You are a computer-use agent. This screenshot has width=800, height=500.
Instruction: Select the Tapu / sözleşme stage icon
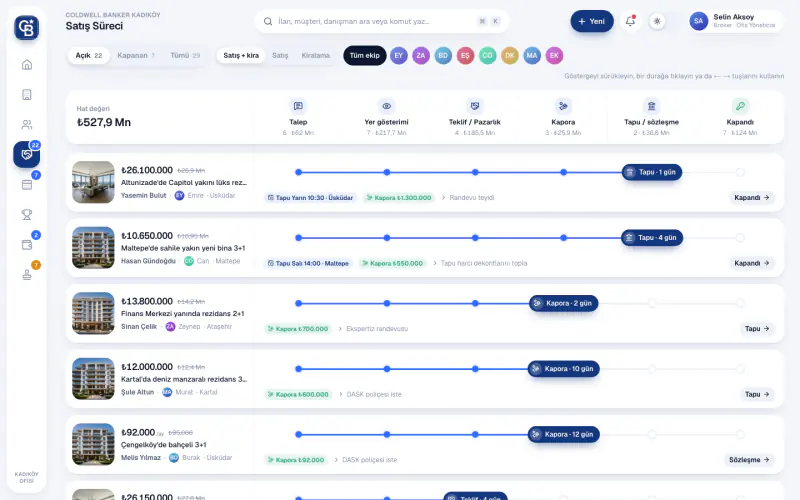click(652, 106)
